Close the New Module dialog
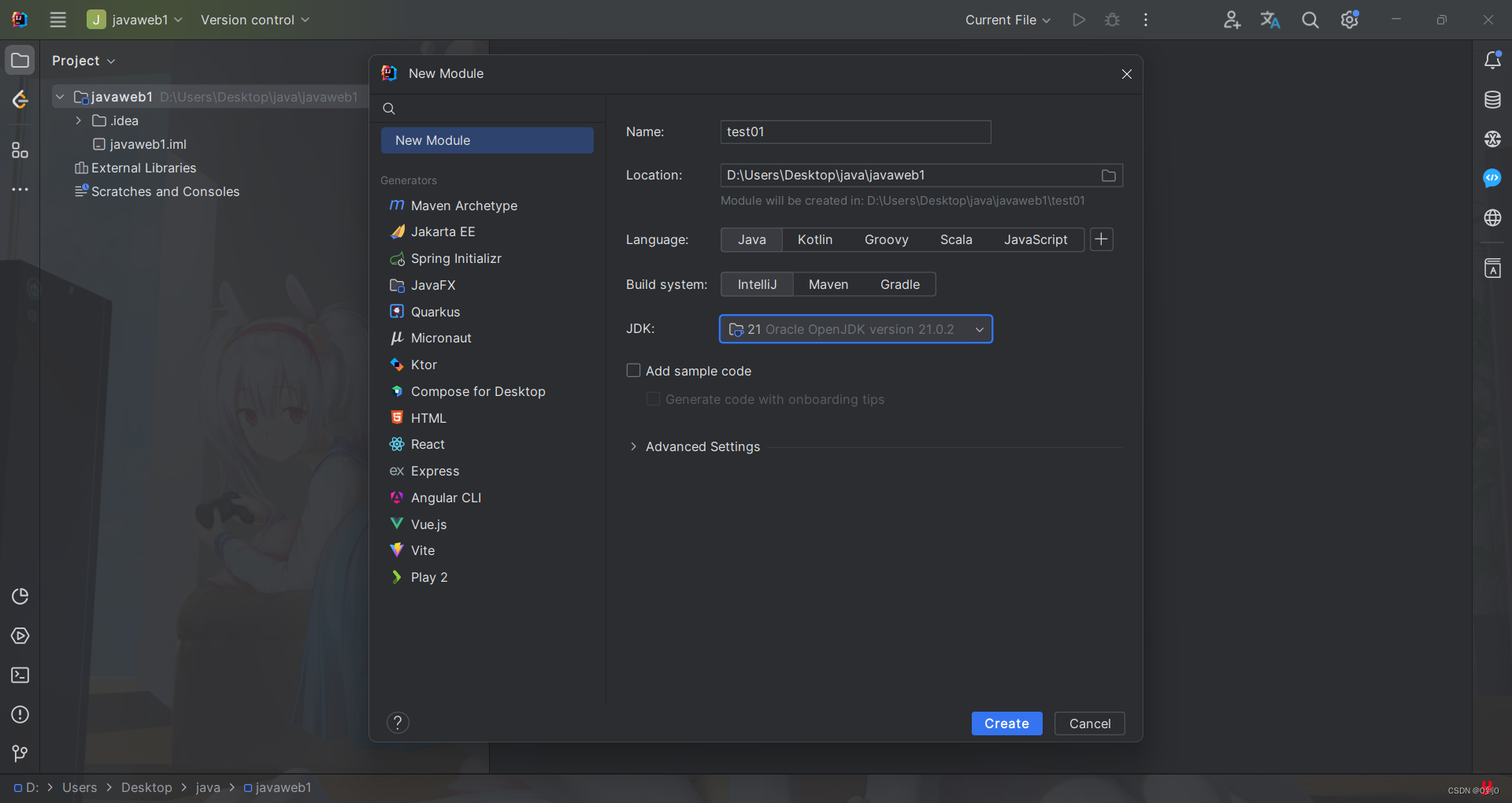Image resolution: width=1512 pixels, height=803 pixels. (x=1127, y=74)
